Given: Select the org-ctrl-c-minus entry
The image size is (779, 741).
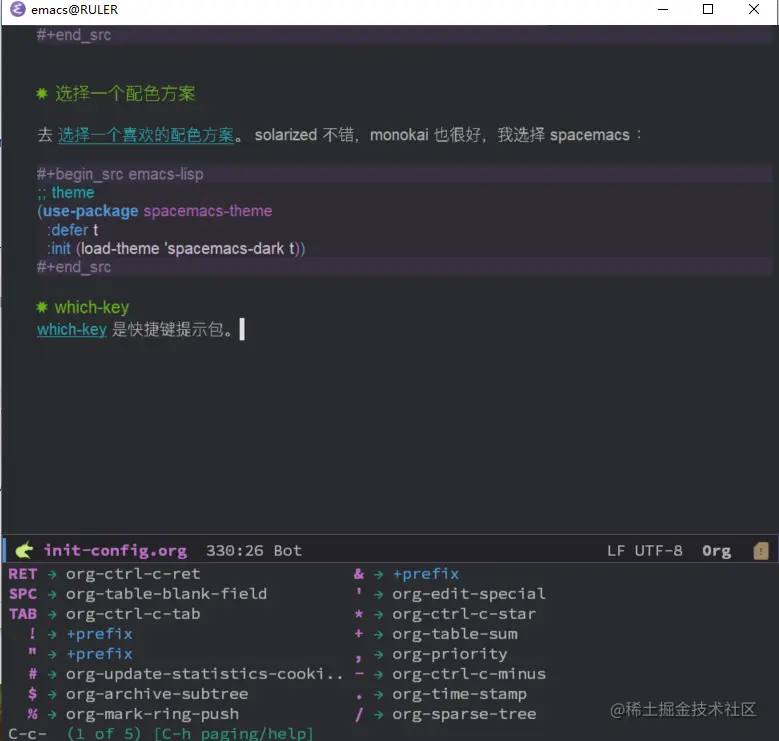Looking at the screenshot, I should point(469,674).
